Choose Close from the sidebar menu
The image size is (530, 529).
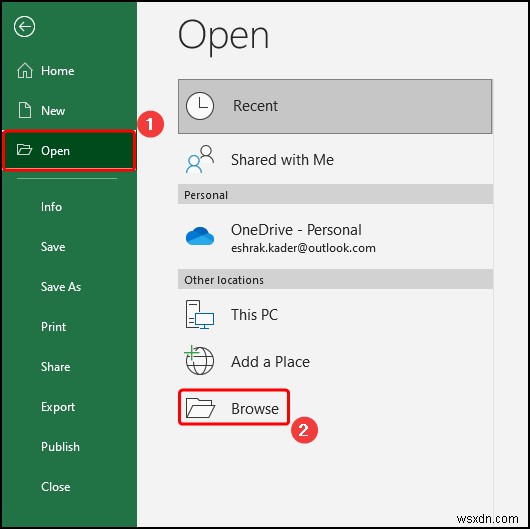(69, 487)
